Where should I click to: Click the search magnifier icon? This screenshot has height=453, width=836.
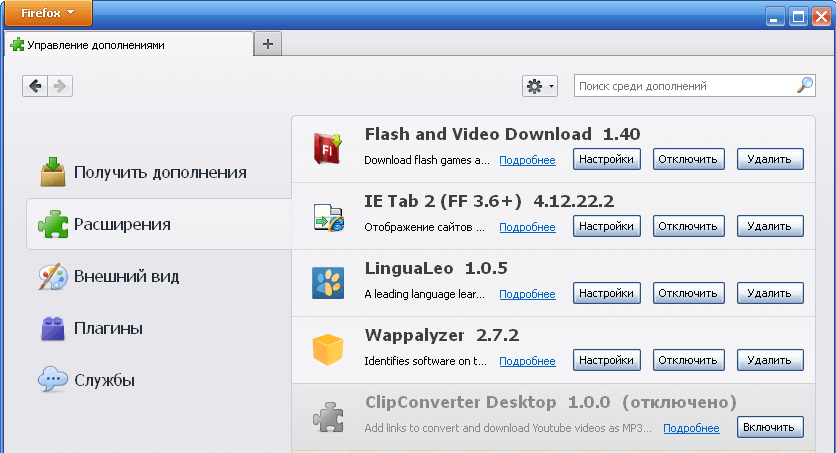click(x=805, y=85)
